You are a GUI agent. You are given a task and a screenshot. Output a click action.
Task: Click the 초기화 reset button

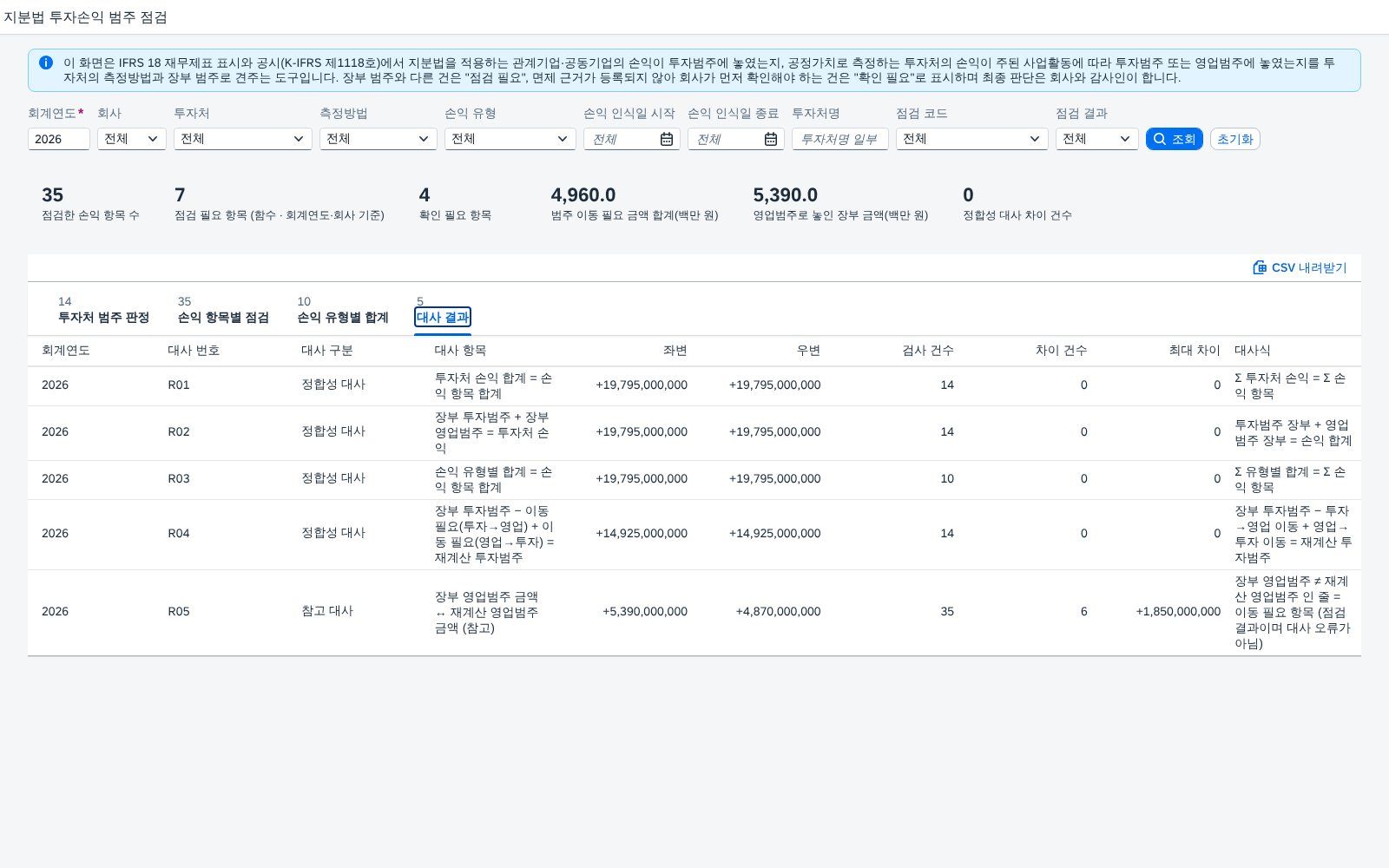click(1235, 139)
